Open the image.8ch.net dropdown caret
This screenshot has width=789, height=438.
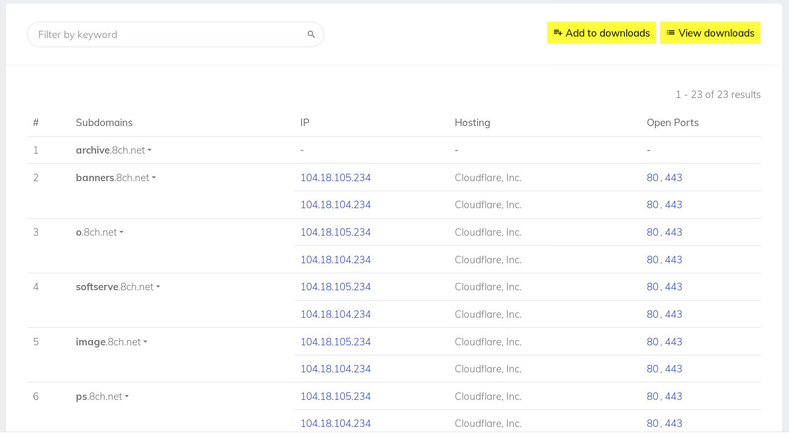tap(145, 342)
